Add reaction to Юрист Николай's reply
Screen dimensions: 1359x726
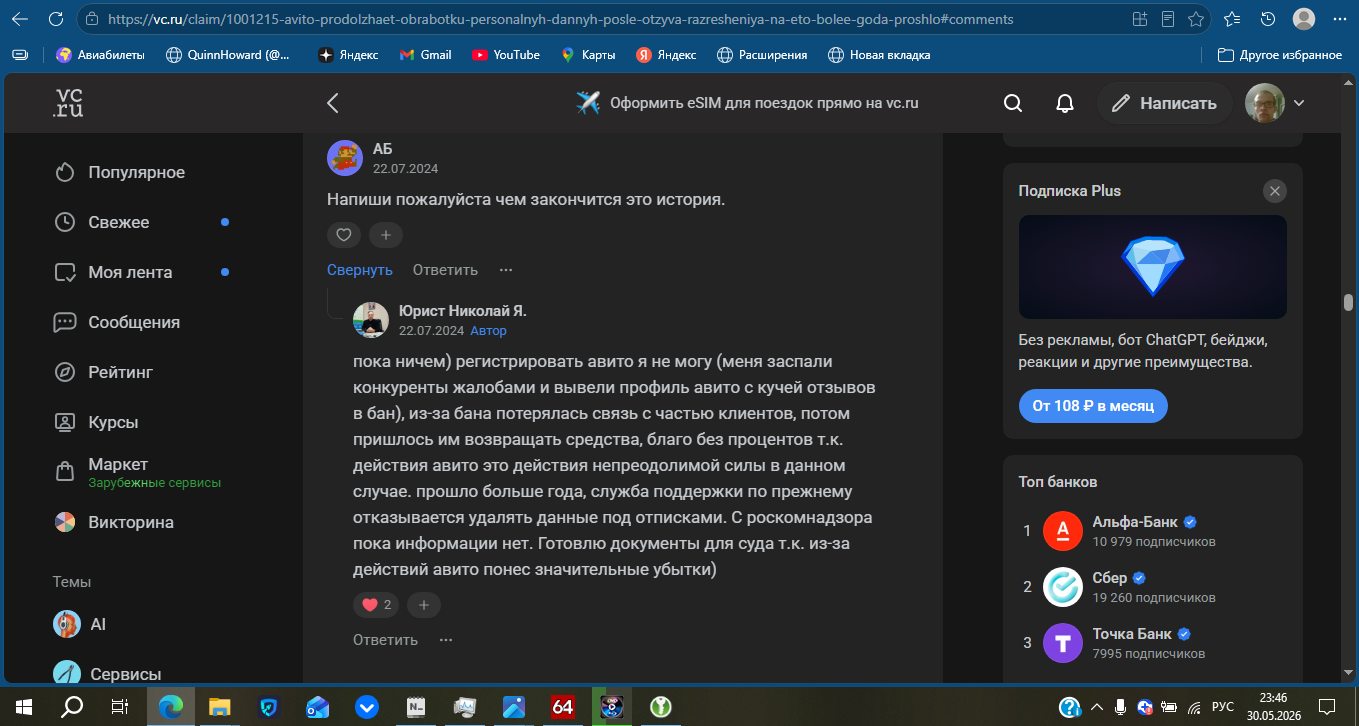(x=424, y=605)
